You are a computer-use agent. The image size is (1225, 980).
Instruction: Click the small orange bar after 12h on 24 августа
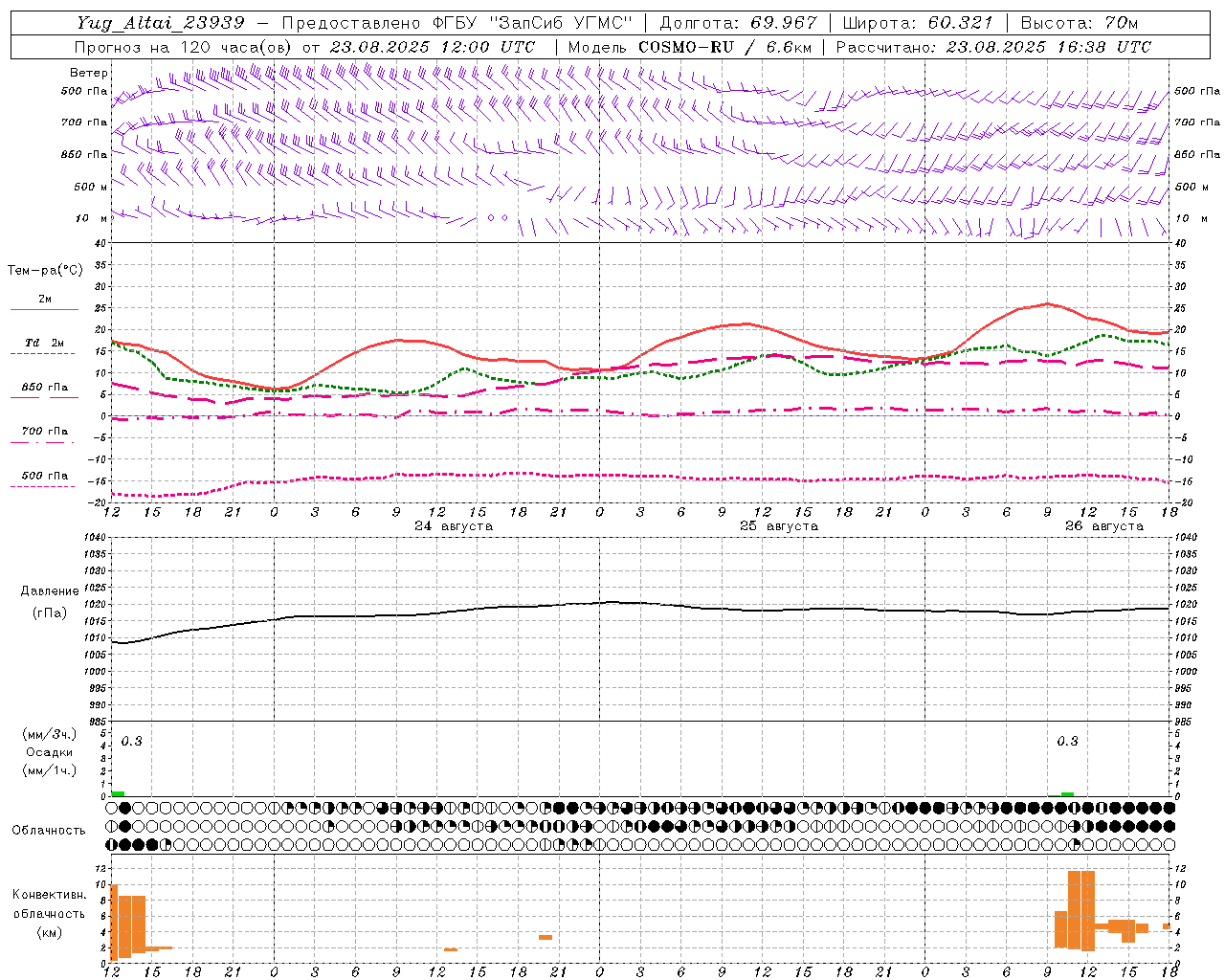point(450,949)
